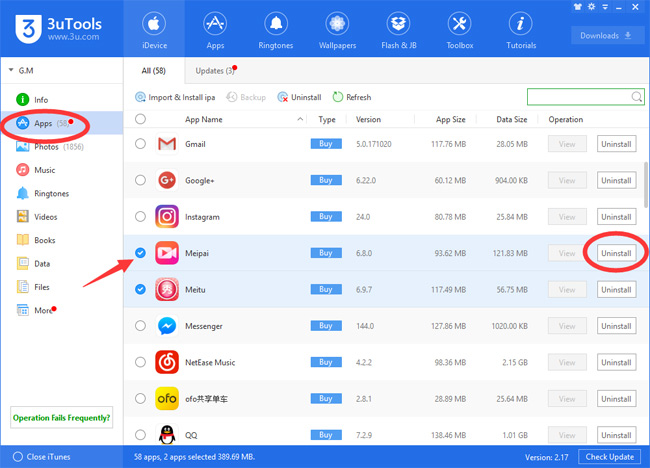
Task: Open settings gear in title bar
Action: click(x=591, y=7)
